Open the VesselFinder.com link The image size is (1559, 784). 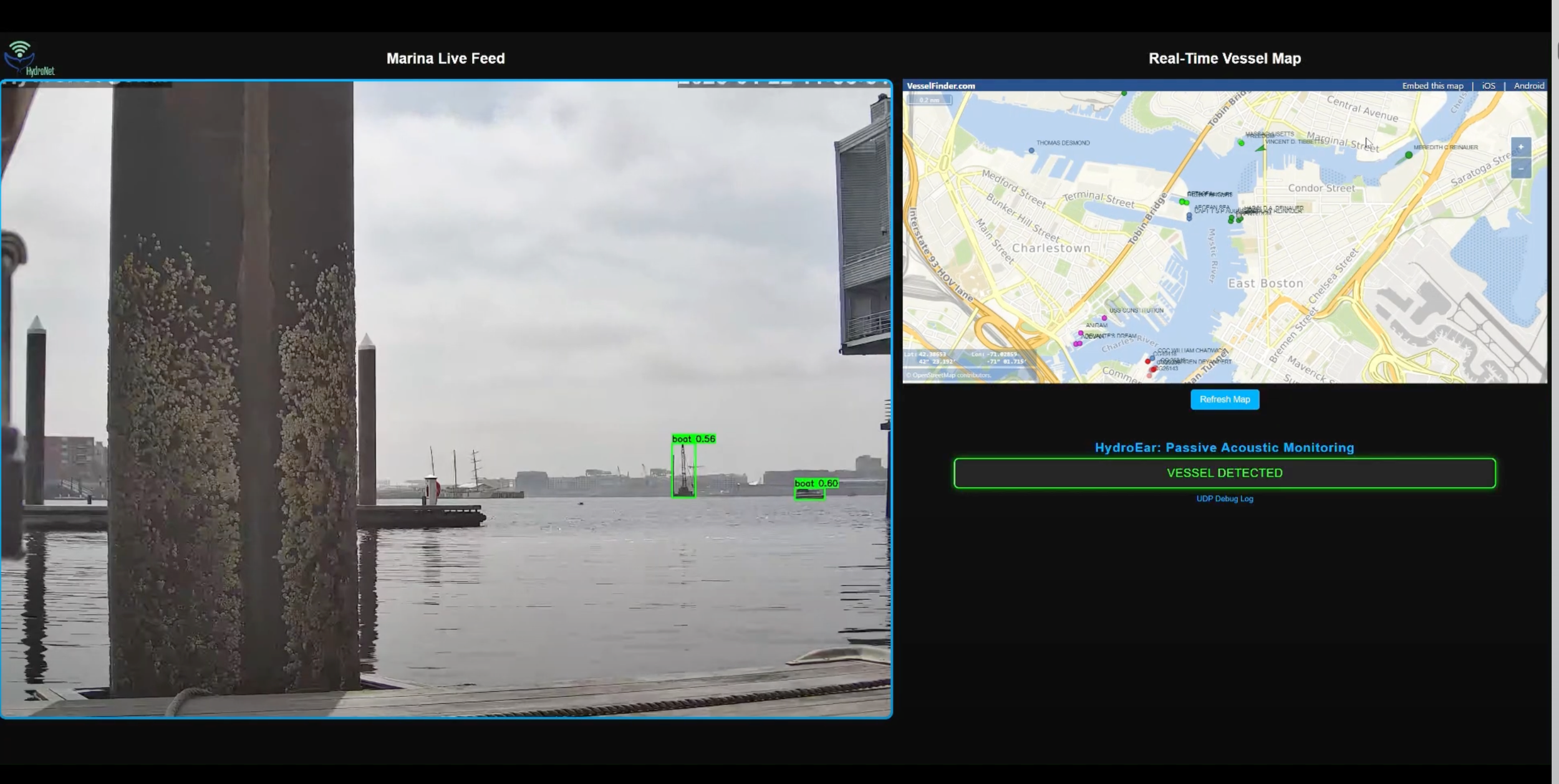941,86
